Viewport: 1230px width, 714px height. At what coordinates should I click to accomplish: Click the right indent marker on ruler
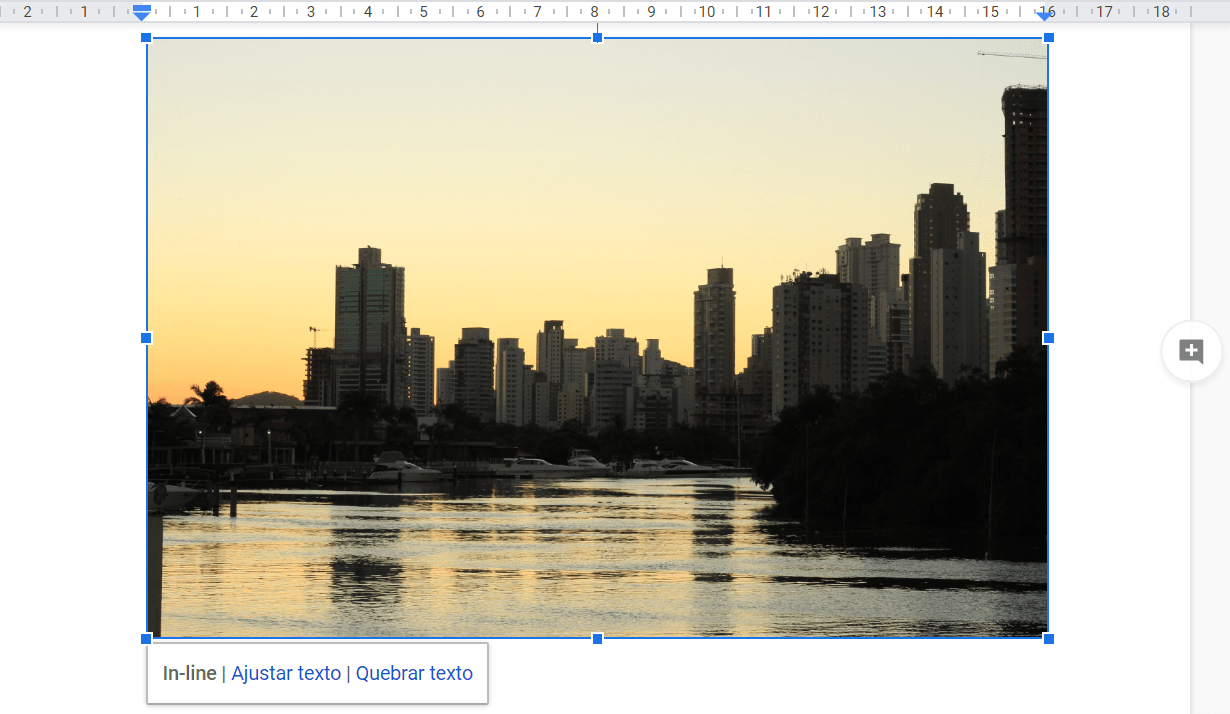coord(1045,14)
